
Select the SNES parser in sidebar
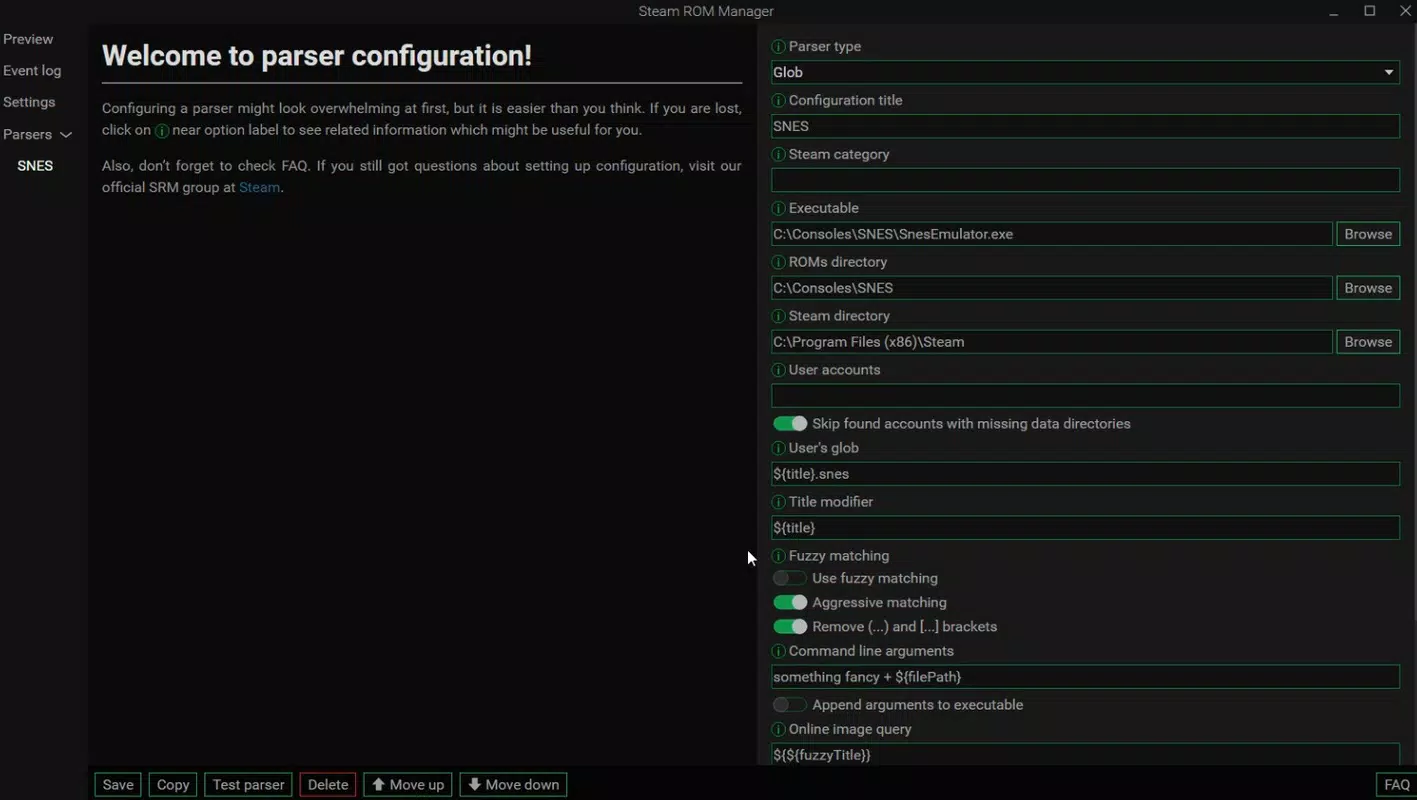click(35, 166)
